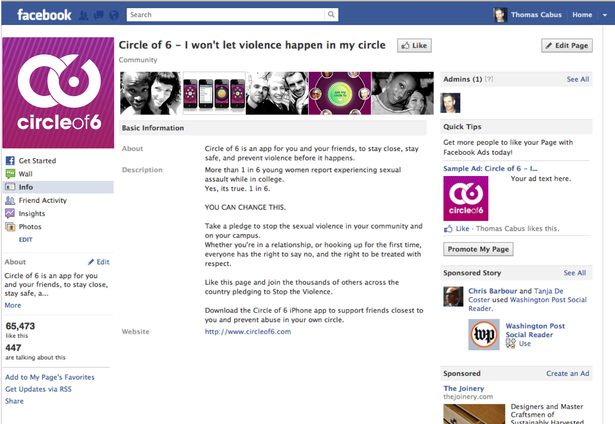Screen dimensions: 615x424
Task: Click the large circleof6 page logo
Action: point(58,93)
